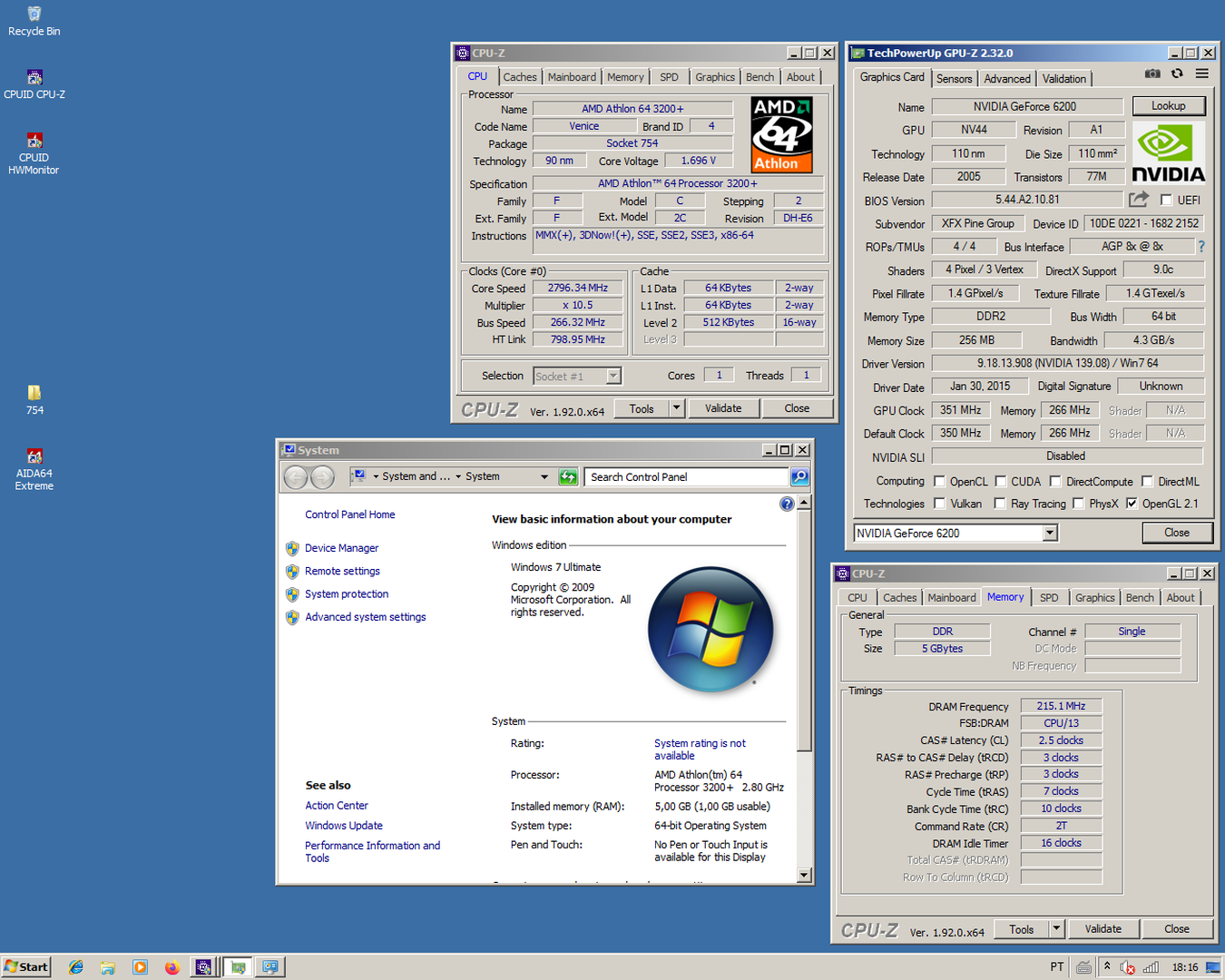Launch CPUID CPU-Z desktop shortcut
The image size is (1225, 980).
point(34,84)
